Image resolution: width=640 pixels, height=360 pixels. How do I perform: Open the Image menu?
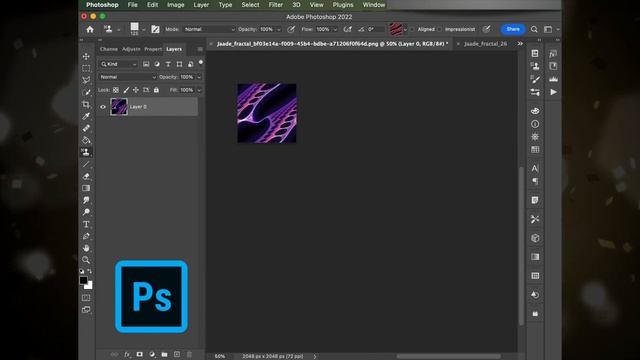pos(176,5)
